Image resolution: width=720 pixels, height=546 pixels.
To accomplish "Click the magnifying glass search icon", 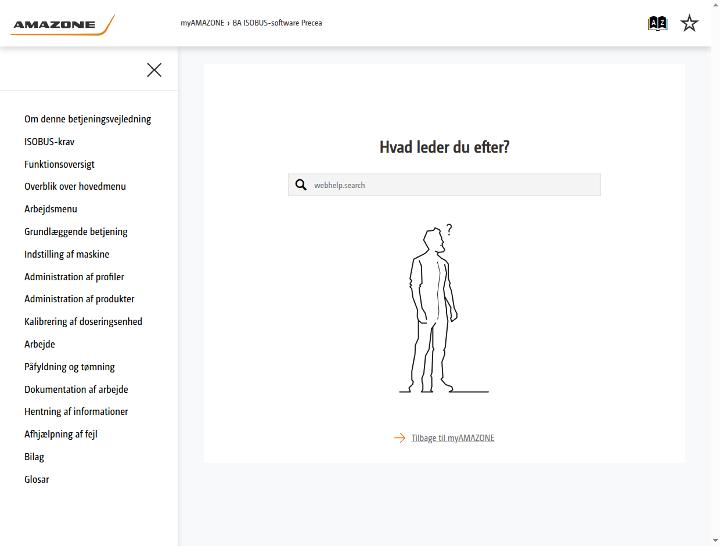I will (301, 185).
